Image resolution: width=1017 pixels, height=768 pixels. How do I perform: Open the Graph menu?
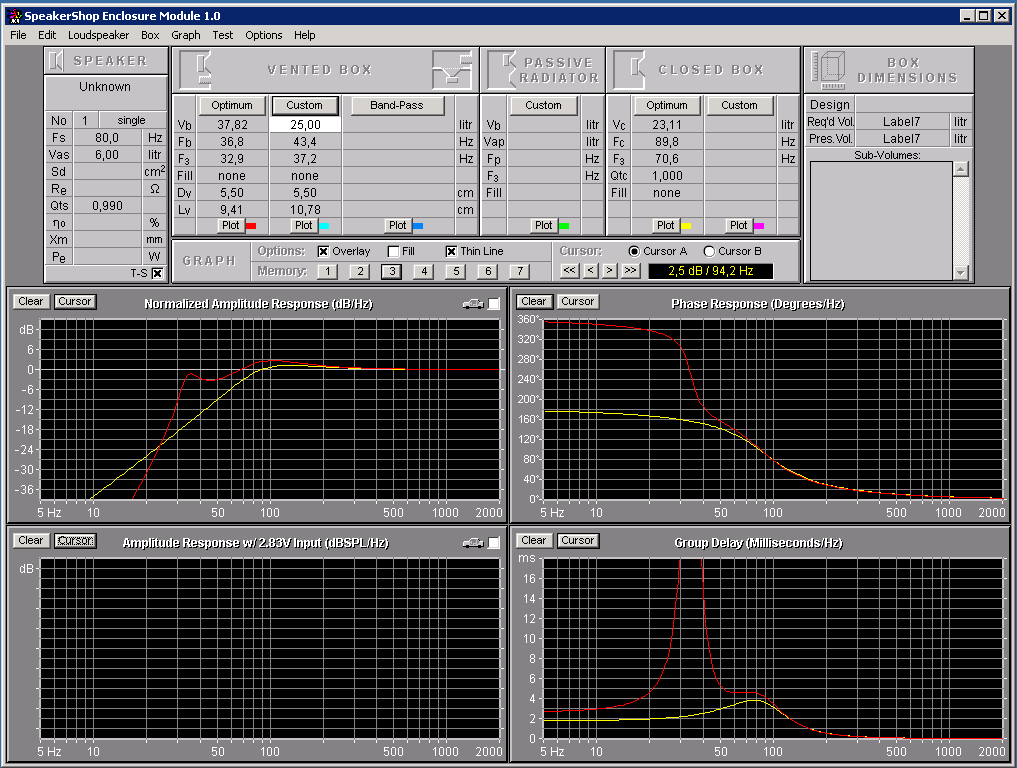186,35
